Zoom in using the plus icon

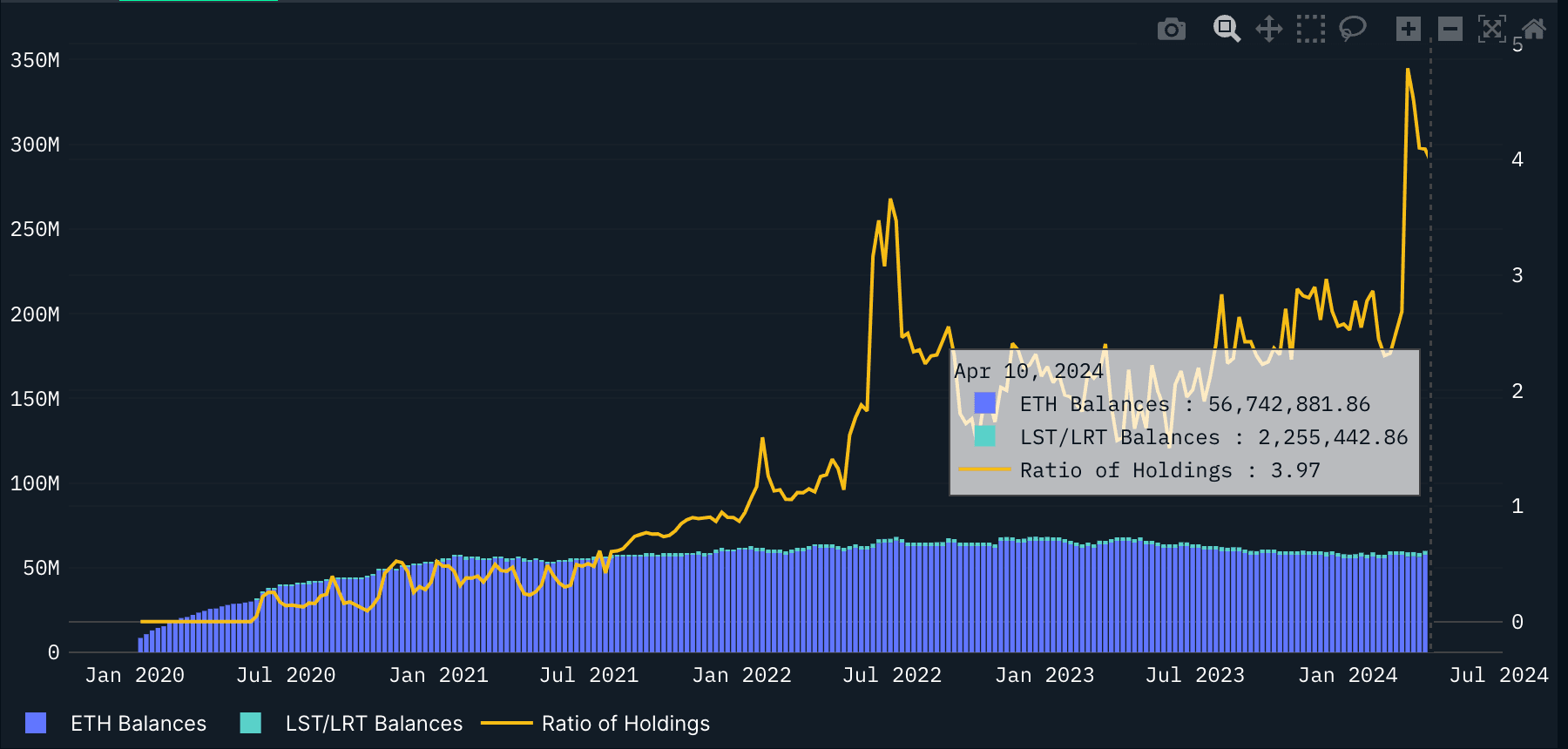1408,30
